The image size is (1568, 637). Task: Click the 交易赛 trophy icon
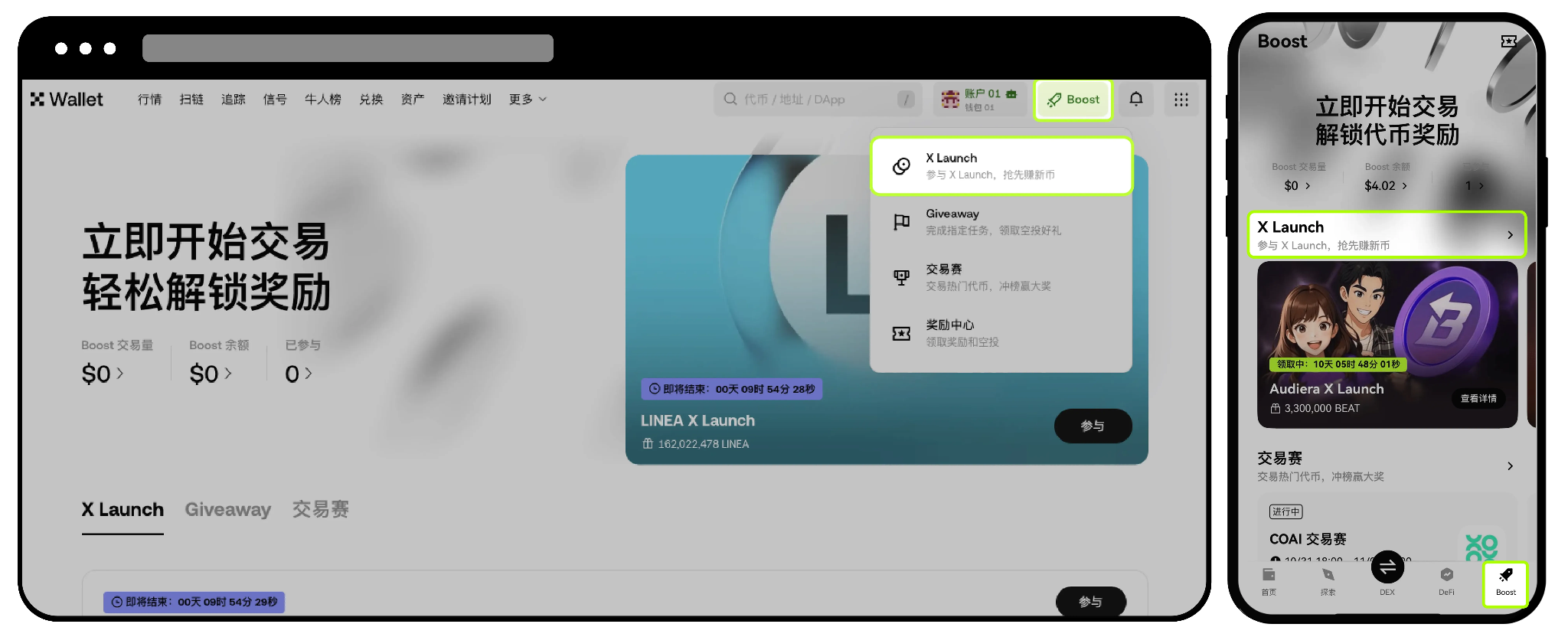click(902, 278)
